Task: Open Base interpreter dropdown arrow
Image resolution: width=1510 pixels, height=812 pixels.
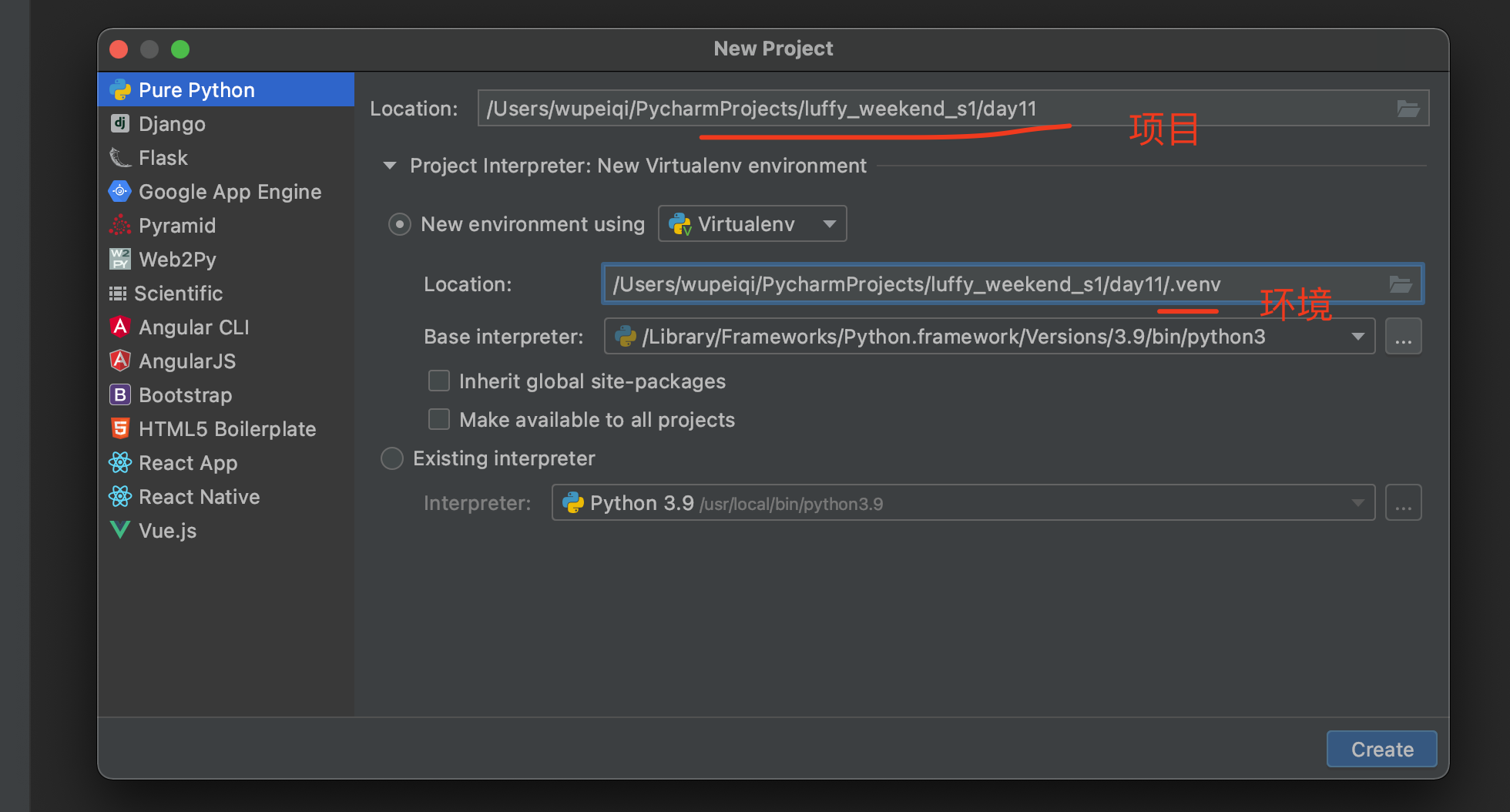Action: [1358, 337]
